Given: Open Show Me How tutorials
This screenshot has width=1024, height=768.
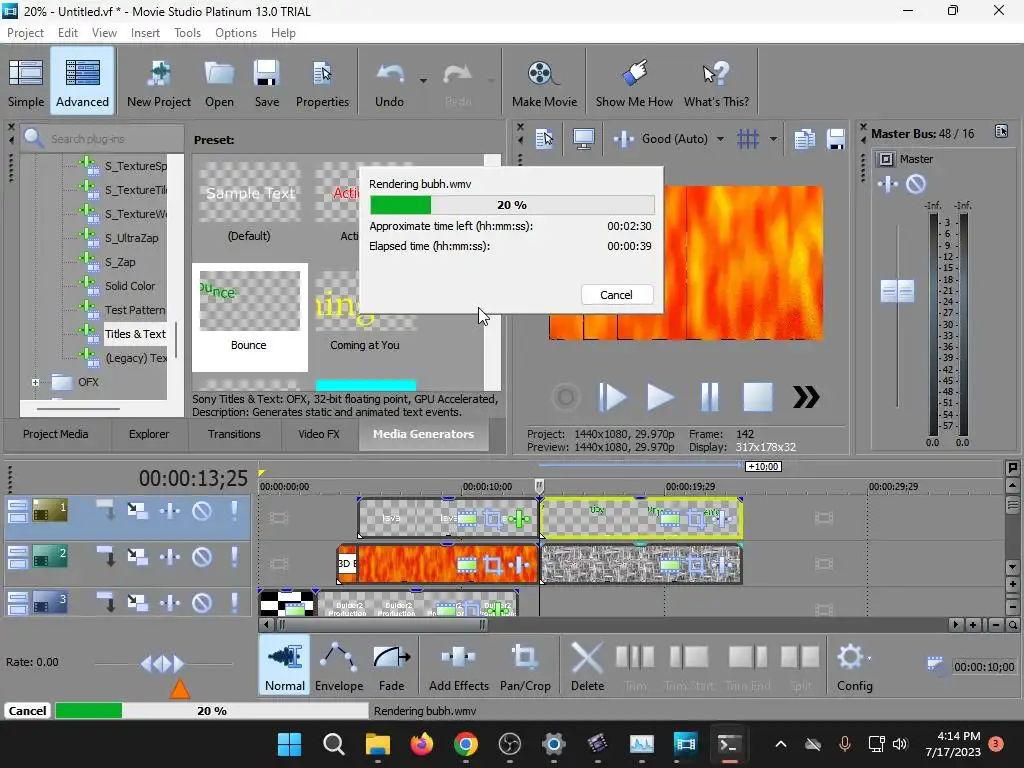Looking at the screenshot, I should [x=634, y=82].
